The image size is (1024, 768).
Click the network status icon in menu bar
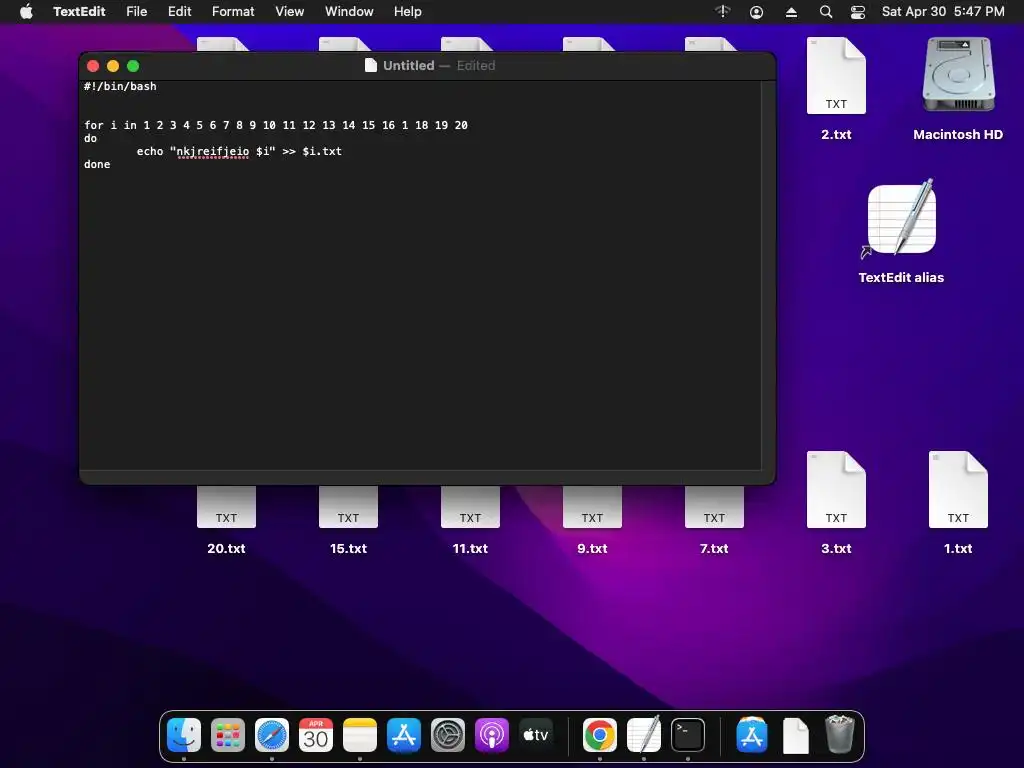coord(722,12)
